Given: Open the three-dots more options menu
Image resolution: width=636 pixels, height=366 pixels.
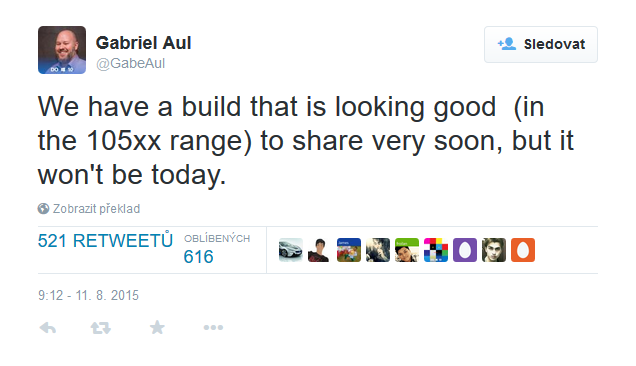Looking at the screenshot, I should click(x=213, y=327).
